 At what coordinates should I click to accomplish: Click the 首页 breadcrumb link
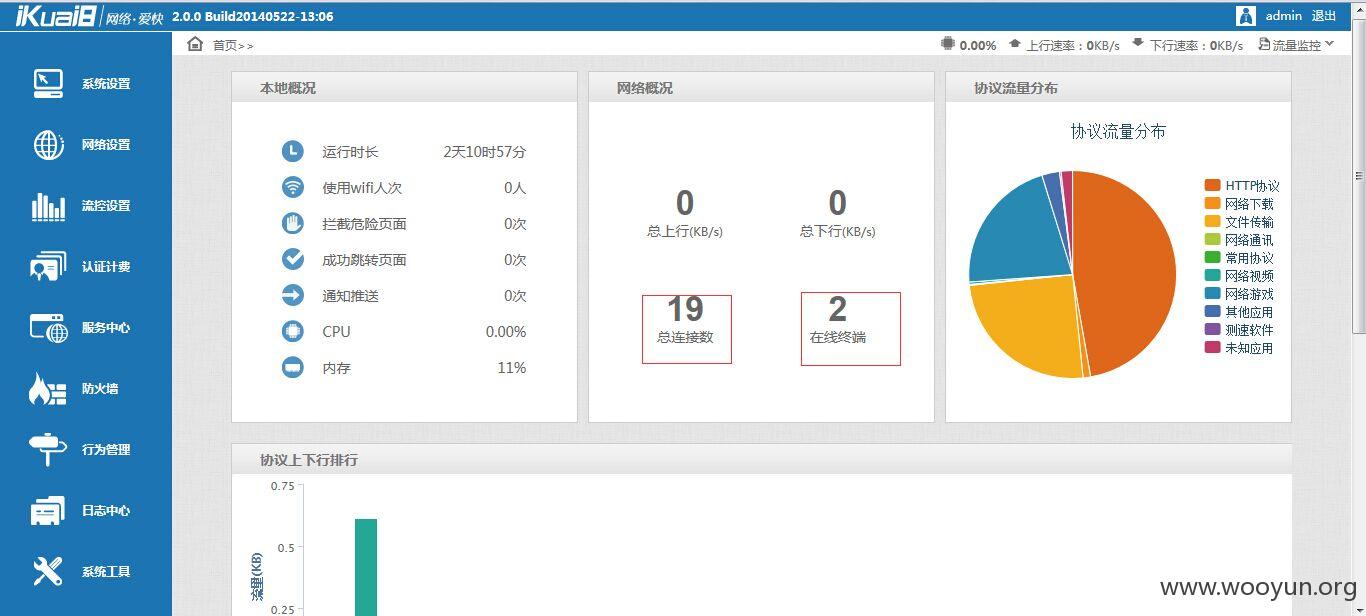tap(224, 45)
